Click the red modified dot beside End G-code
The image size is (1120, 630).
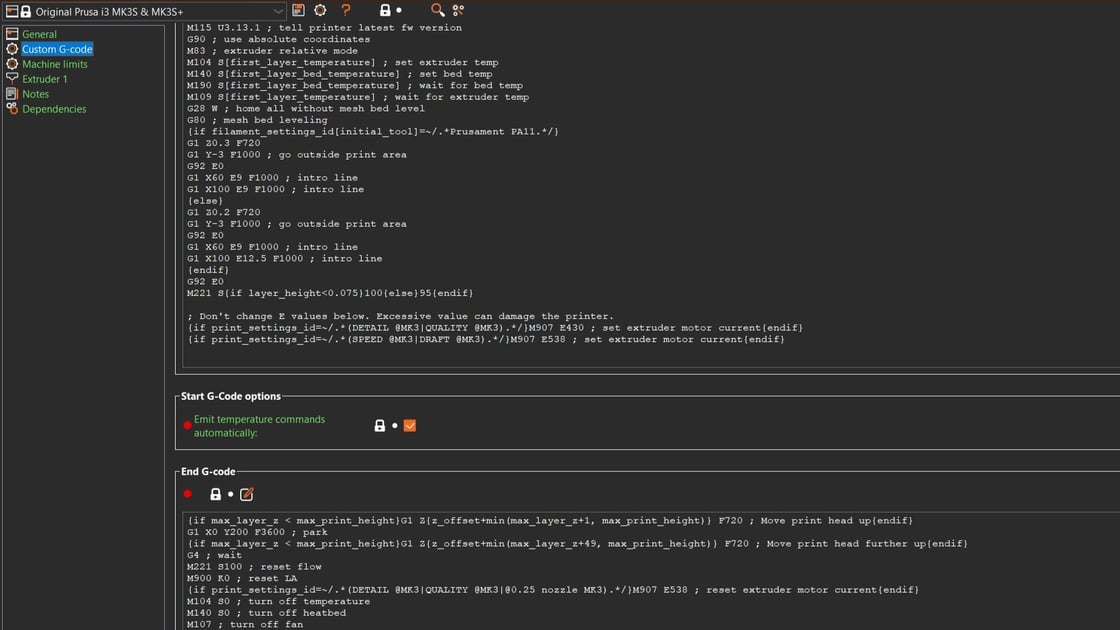pos(186,493)
